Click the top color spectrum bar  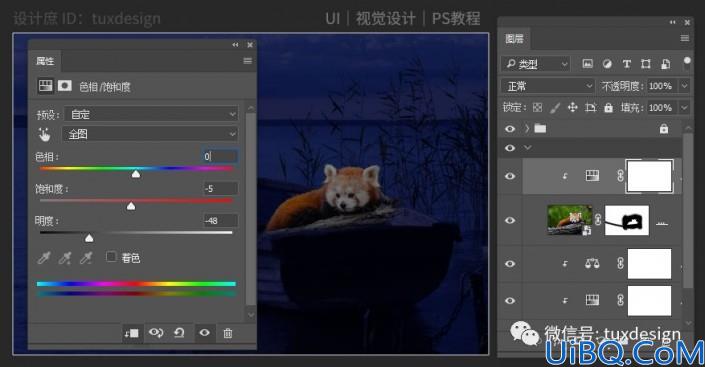(136, 284)
